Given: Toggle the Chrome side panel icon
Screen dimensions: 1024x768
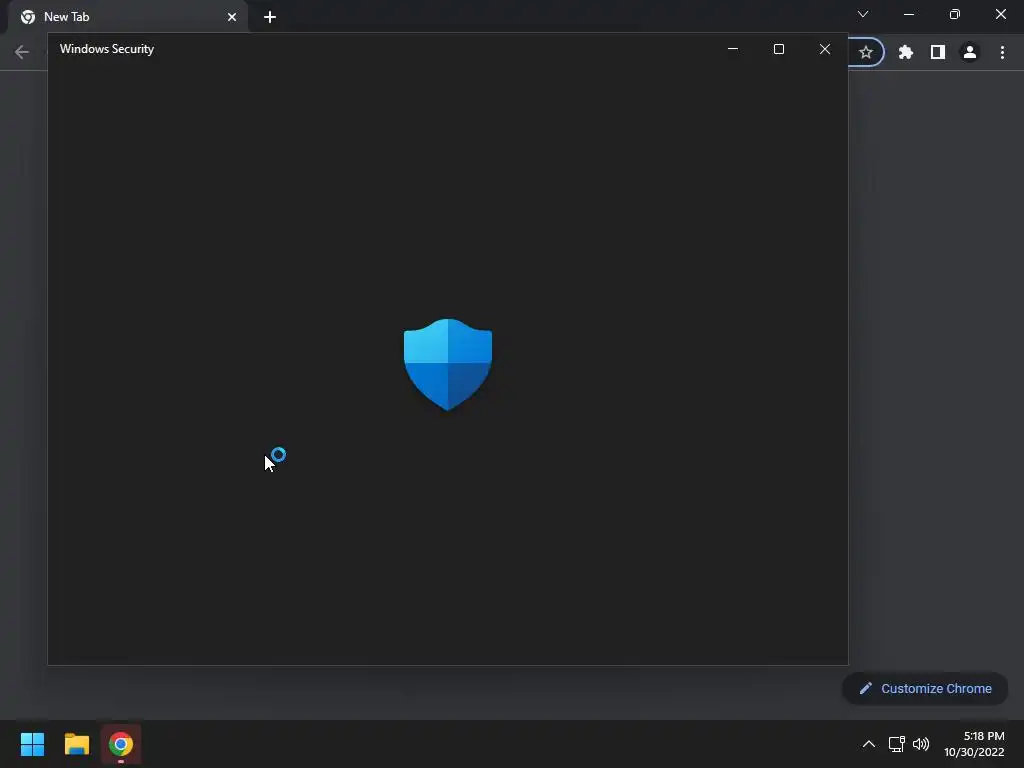Looking at the screenshot, I should (x=938, y=52).
